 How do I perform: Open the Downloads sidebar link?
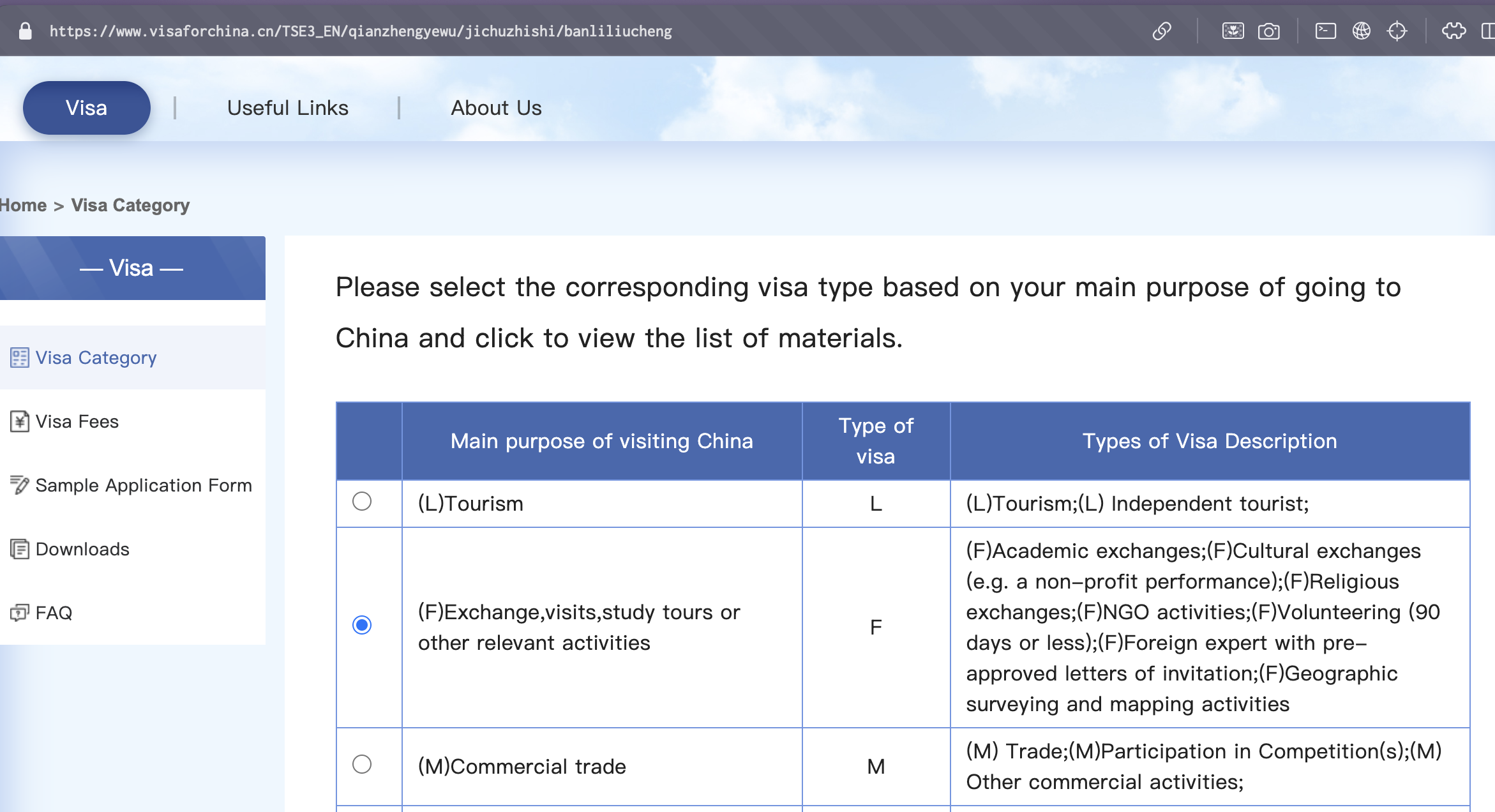pos(82,549)
